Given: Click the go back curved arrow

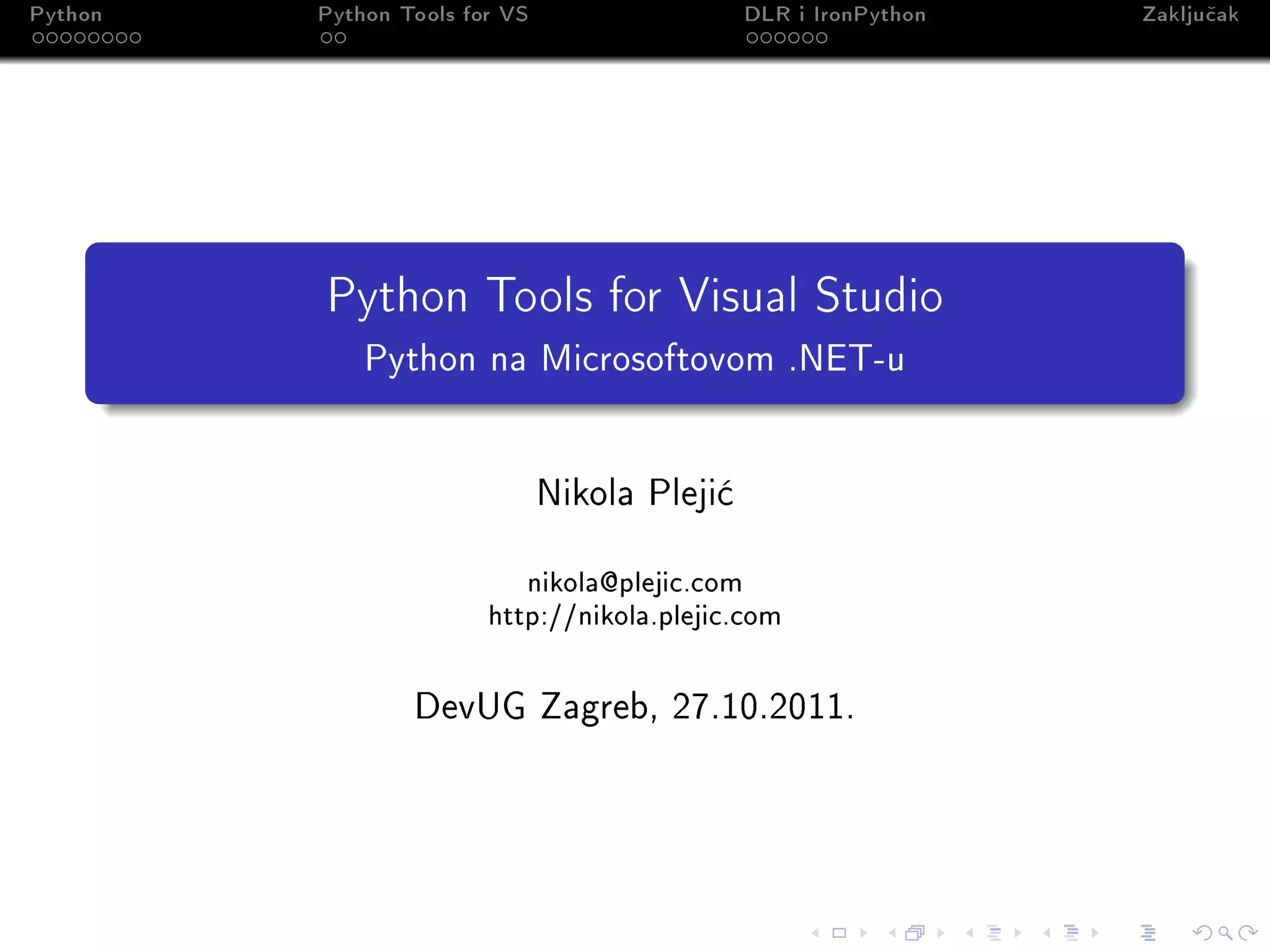Looking at the screenshot, I should point(1202,933).
